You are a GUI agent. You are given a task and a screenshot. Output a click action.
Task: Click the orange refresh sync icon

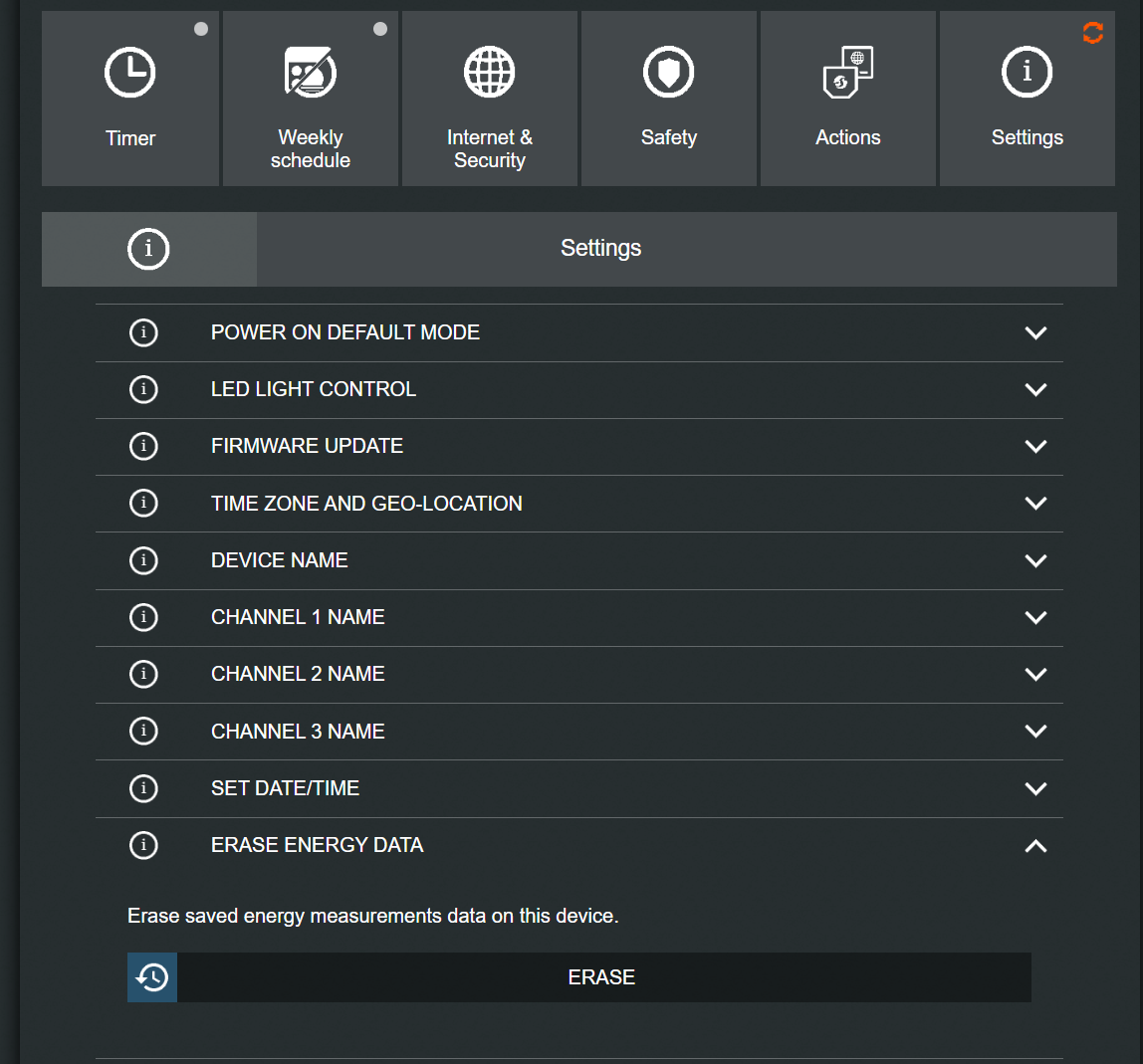pos(1093,33)
